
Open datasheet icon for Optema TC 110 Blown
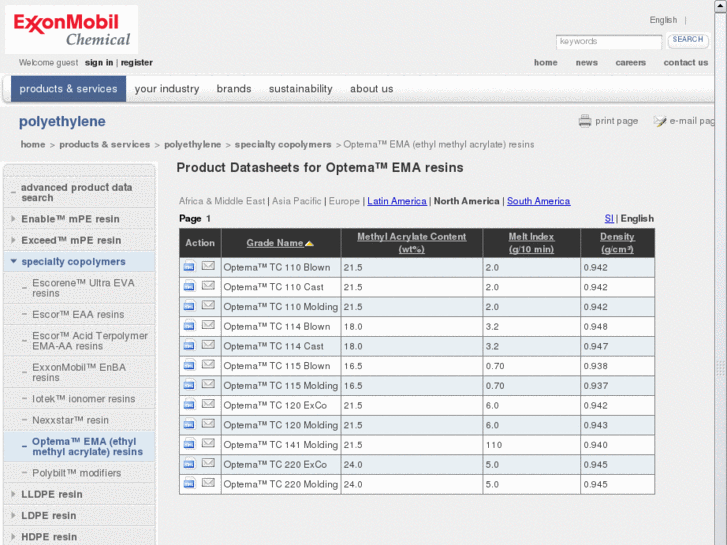[x=189, y=267]
